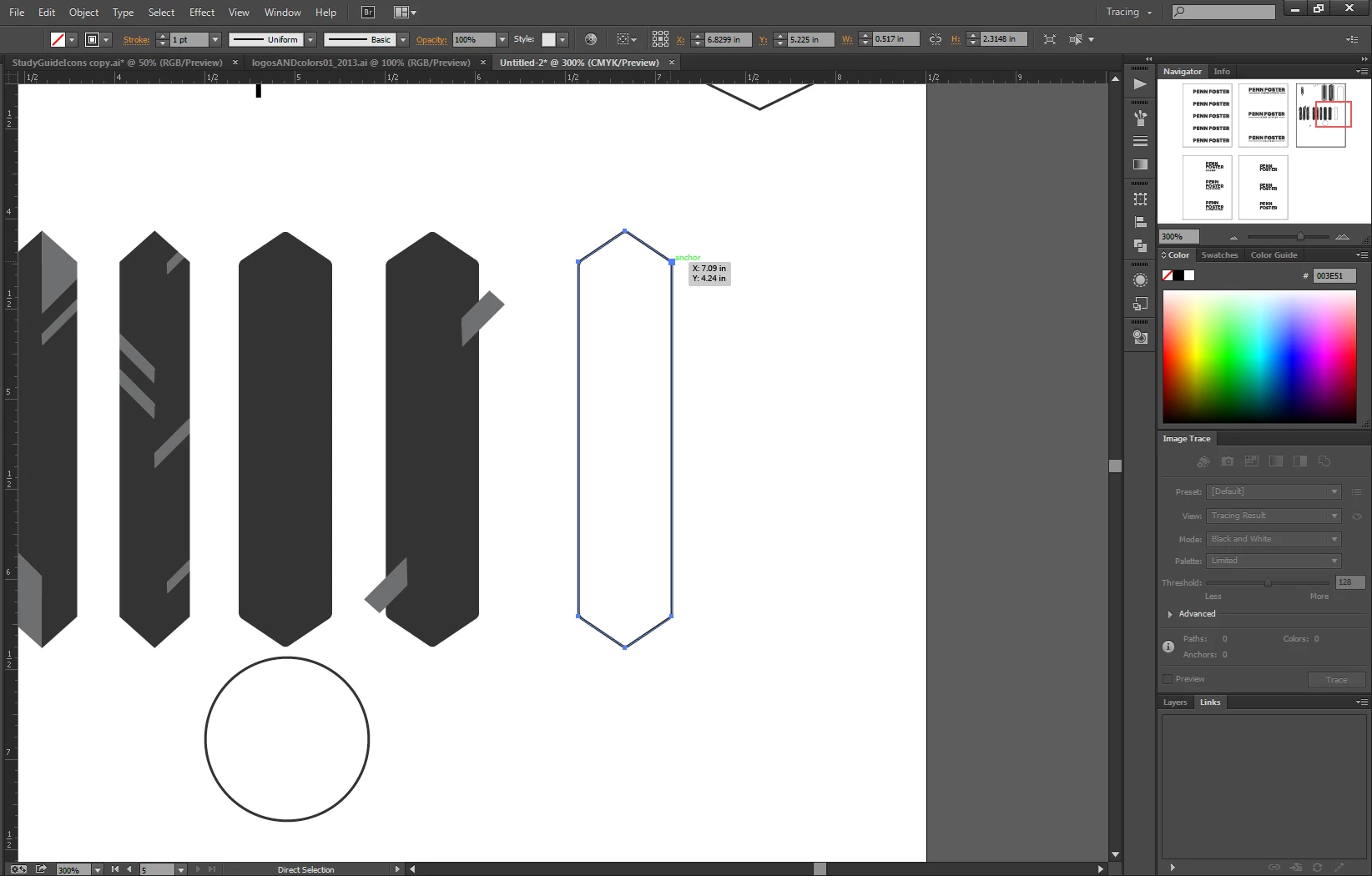Open the Object menu
1372x876 pixels.
point(83,13)
